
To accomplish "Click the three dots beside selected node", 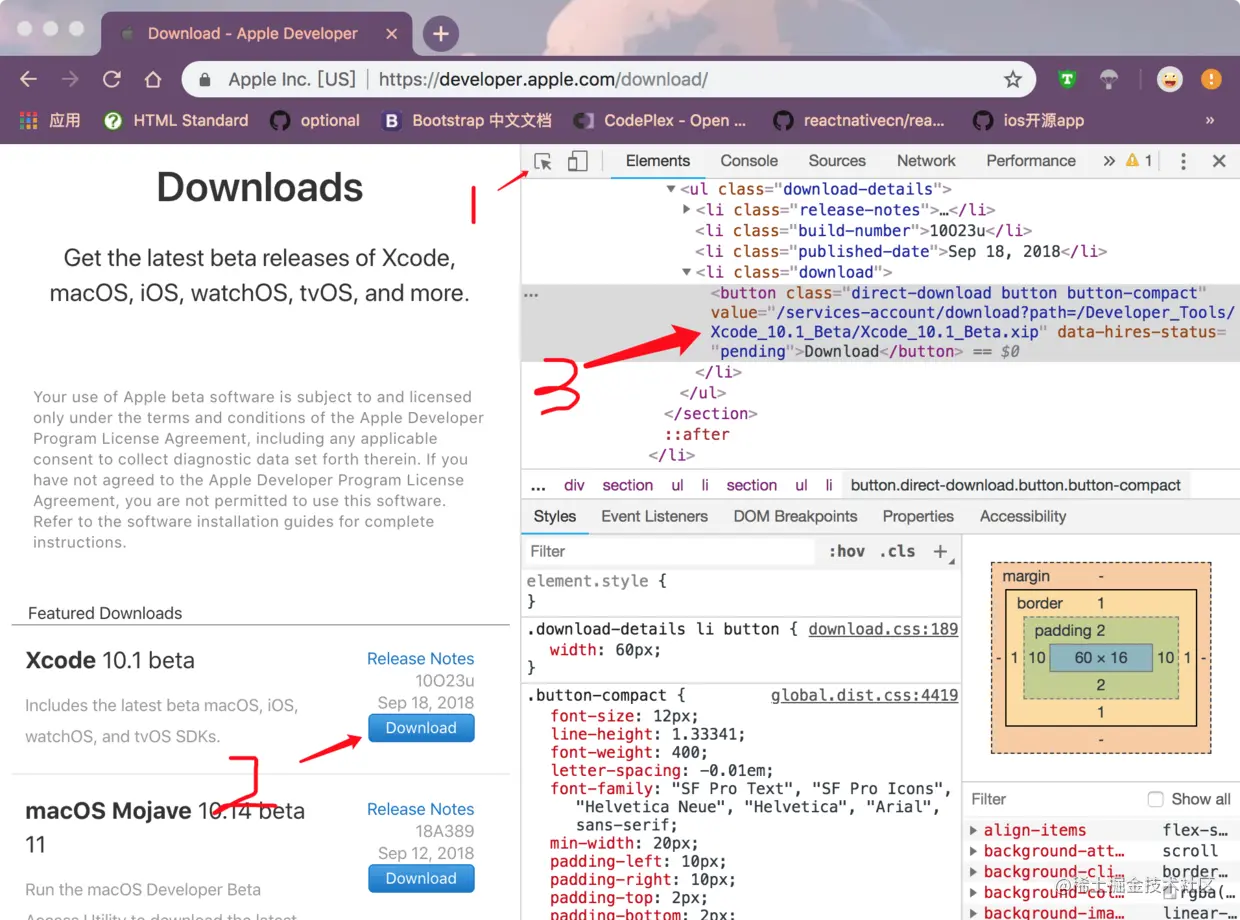I will (532, 294).
